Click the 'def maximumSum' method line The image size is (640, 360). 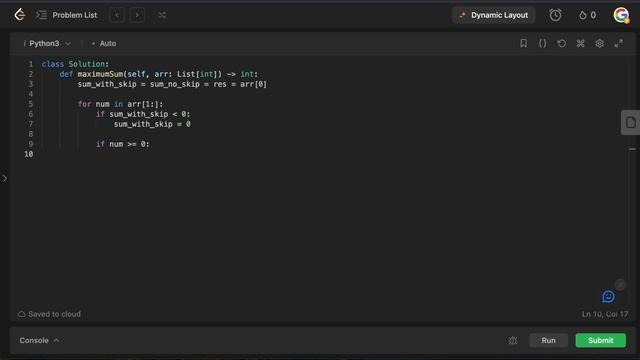click(159, 74)
